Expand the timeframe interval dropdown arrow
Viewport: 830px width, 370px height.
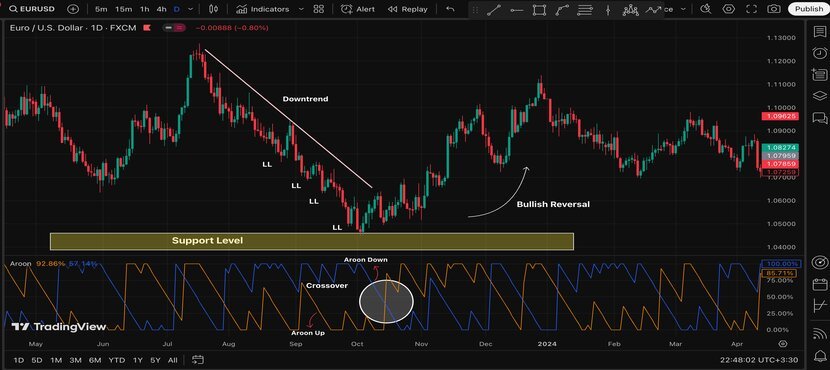pos(191,9)
